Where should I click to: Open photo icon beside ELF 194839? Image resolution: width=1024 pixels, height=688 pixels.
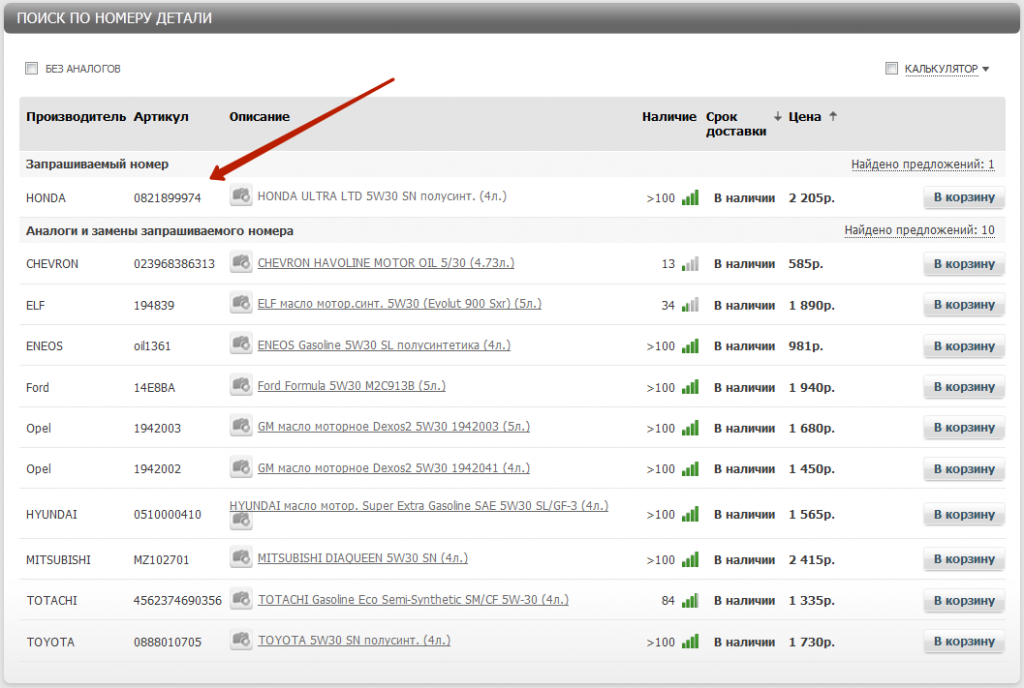[241, 304]
